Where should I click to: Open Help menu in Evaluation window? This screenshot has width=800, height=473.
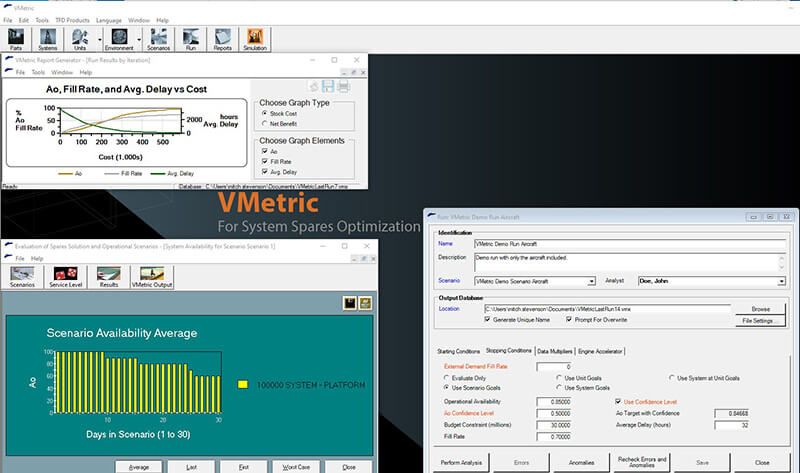(37, 258)
